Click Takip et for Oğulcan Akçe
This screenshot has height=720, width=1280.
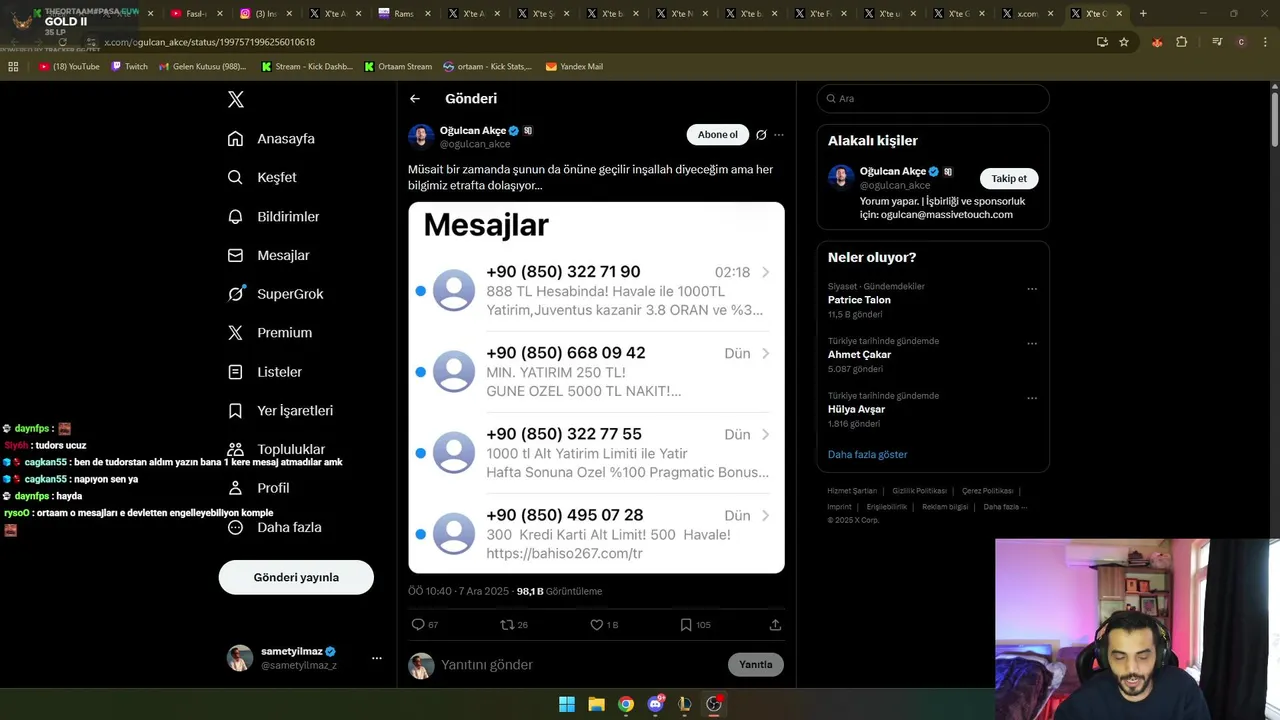(1009, 179)
